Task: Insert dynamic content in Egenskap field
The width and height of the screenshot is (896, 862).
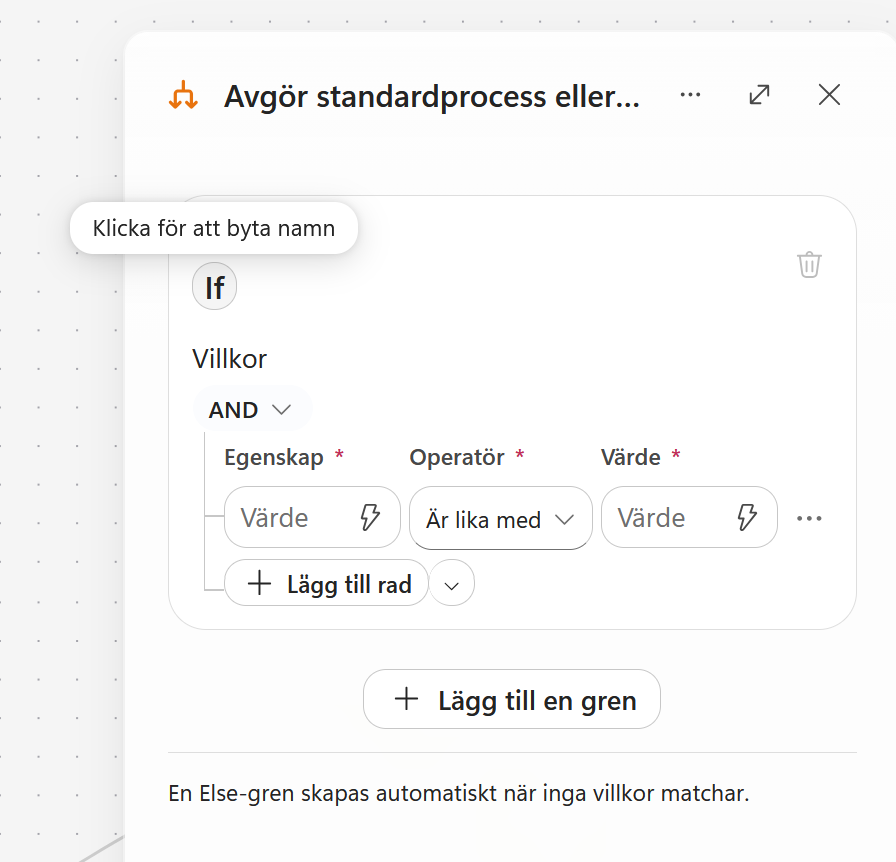Action: click(370, 517)
